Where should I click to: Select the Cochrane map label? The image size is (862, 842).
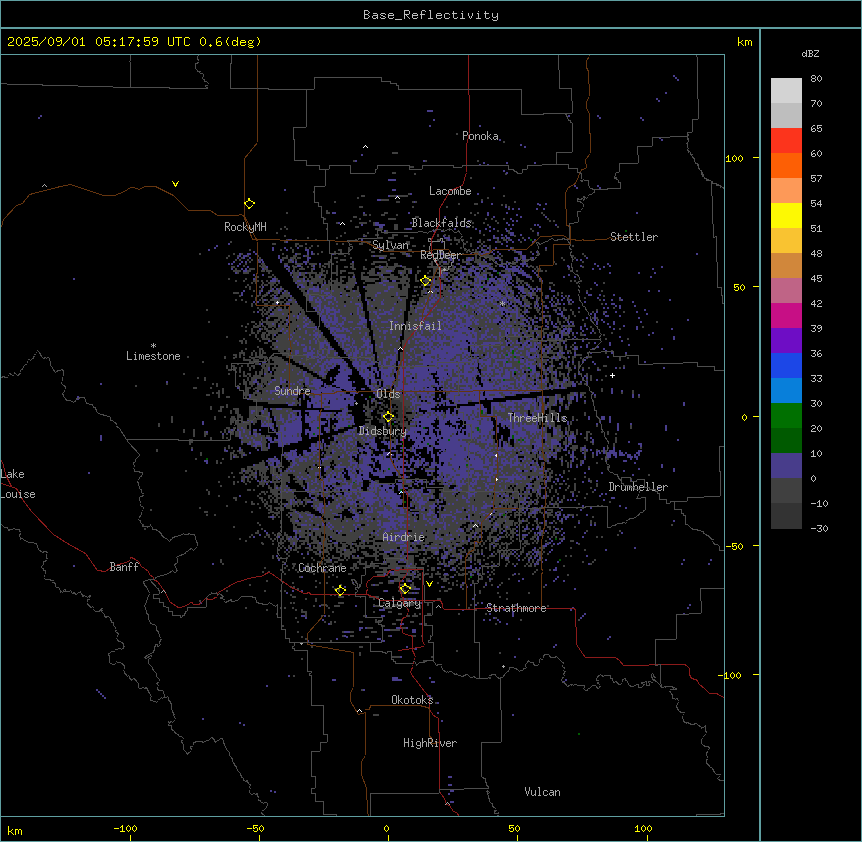pyautogui.click(x=322, y=568)
